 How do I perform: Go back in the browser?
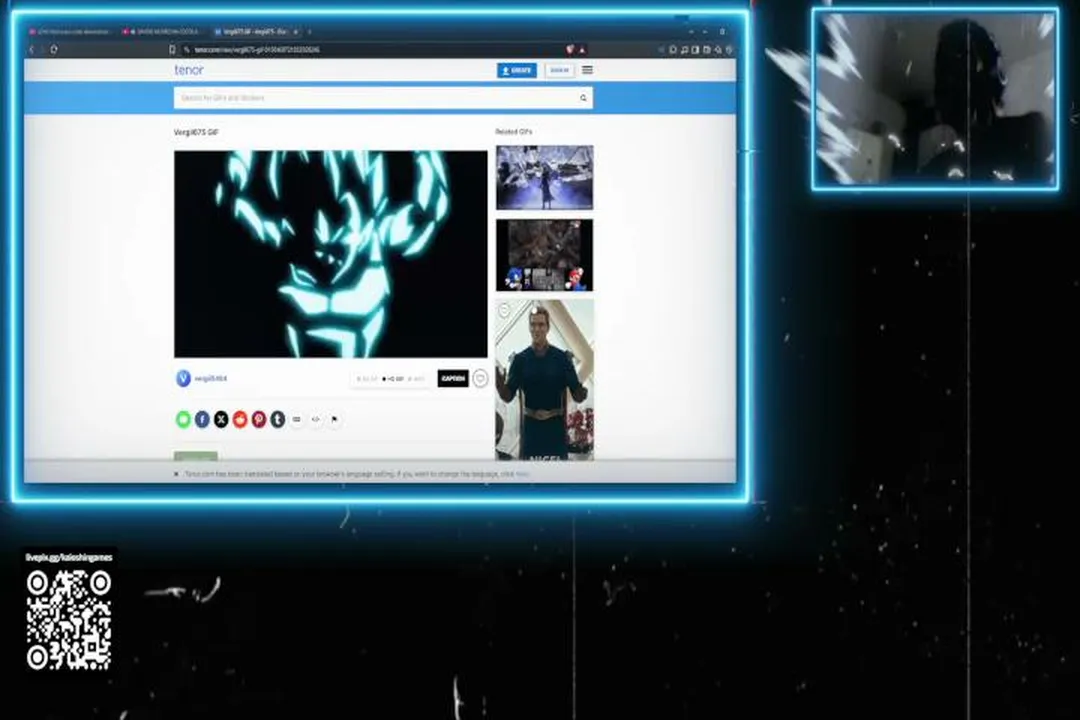32,50
